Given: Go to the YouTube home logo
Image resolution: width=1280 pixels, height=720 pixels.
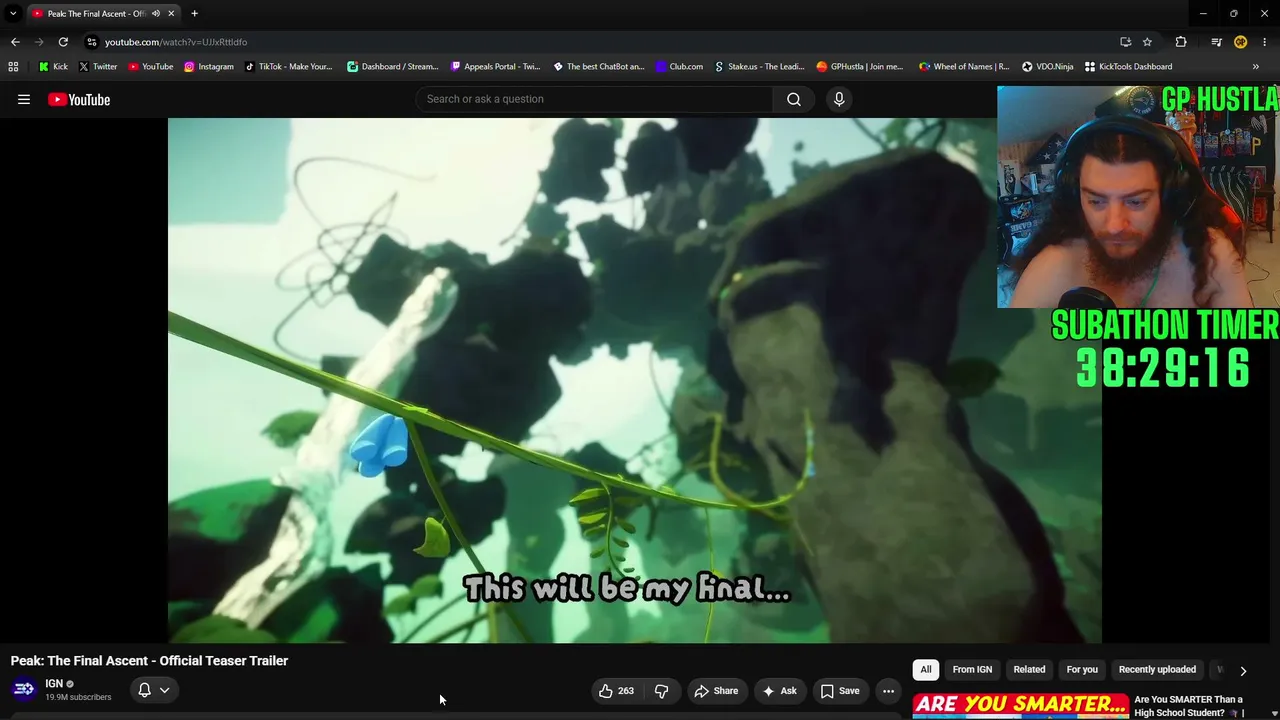Looking at the screenshot, I should pos(79,99).
